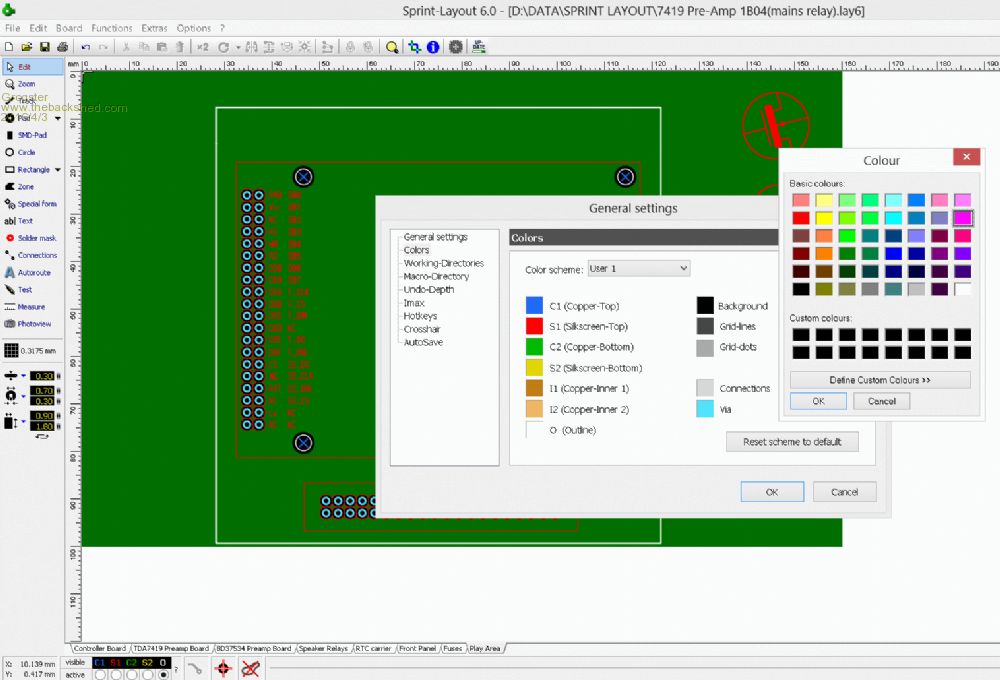Pick the SMD-Pad tool
Image resolution: width=1000 pixels, height=680 pixels.
click(32, 135)
